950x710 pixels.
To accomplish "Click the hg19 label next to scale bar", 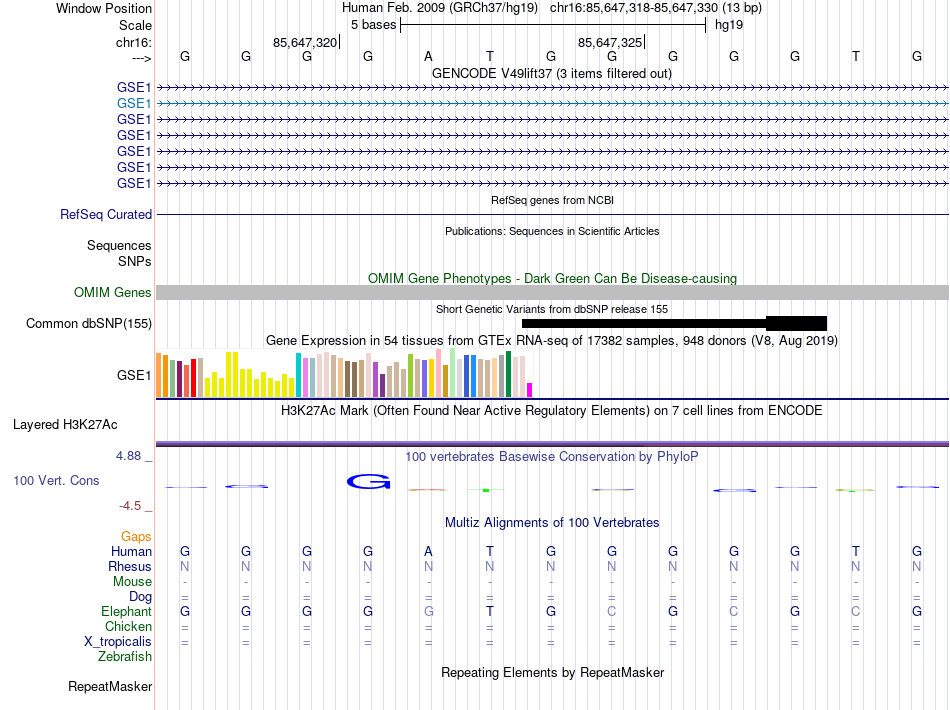I will pyautogui.click(x=729, y=25).
